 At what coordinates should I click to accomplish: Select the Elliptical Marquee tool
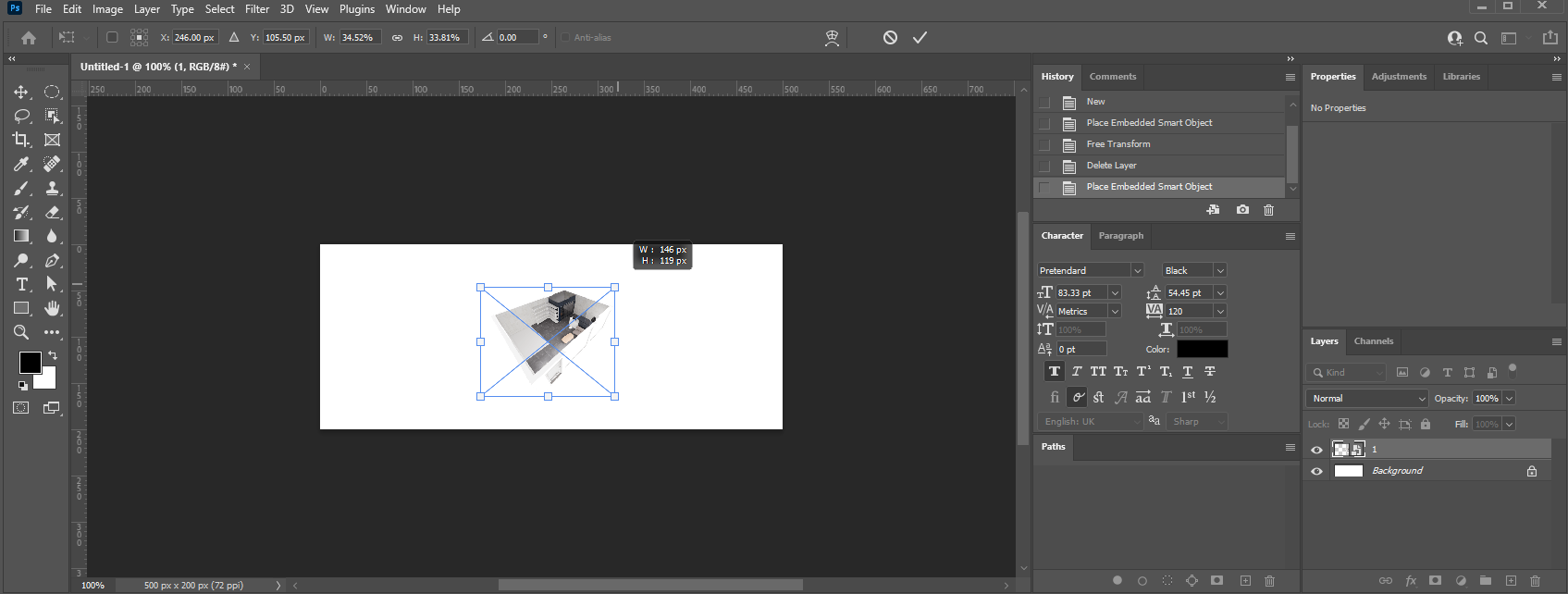pos(53,92)
